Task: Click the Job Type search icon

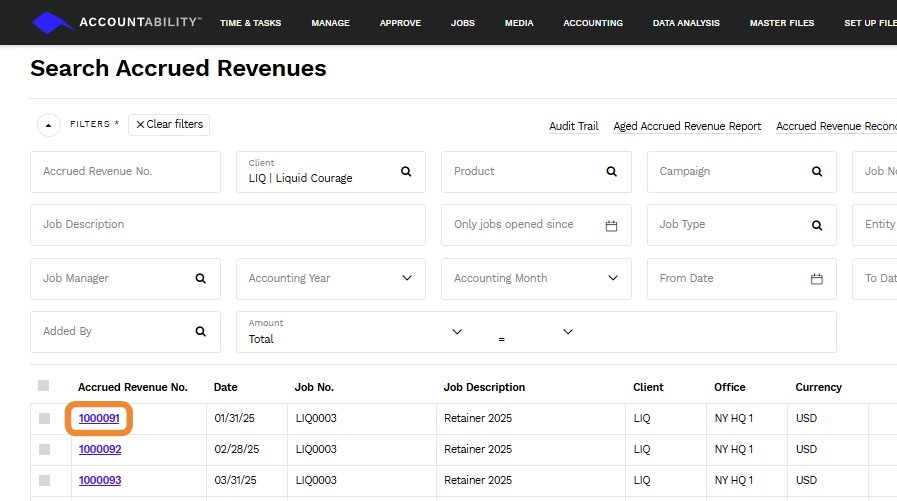Action: coord(817,225)
